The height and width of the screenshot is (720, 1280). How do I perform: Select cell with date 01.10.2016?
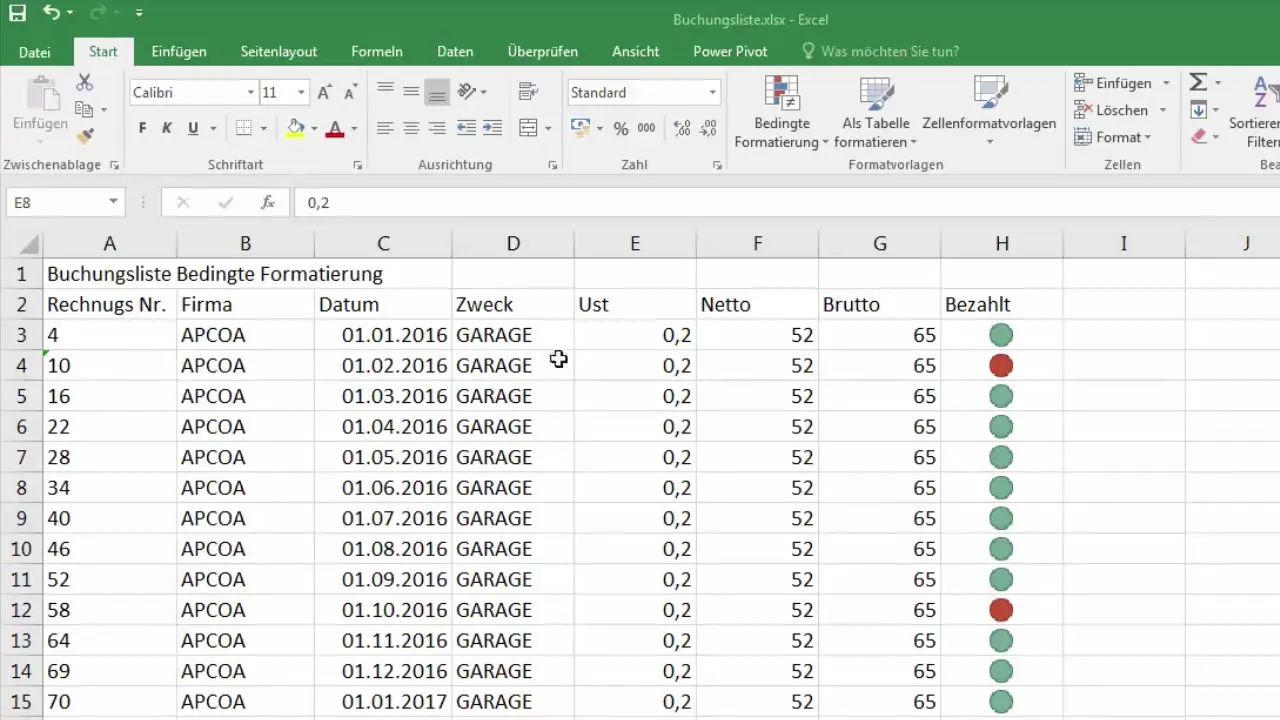[383, 610]
